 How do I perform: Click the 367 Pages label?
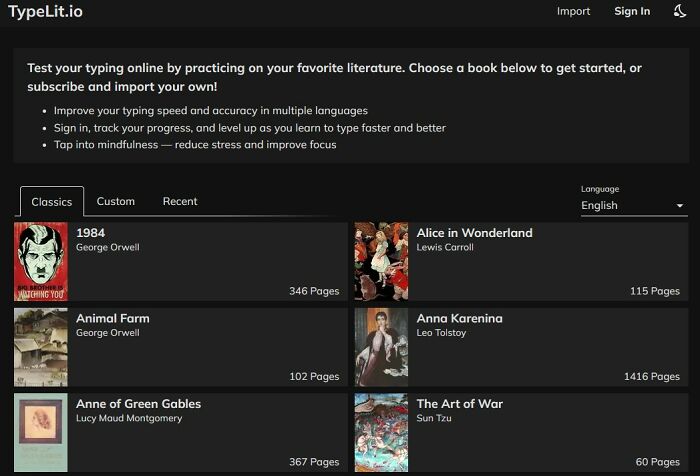[x=314, y=462]
